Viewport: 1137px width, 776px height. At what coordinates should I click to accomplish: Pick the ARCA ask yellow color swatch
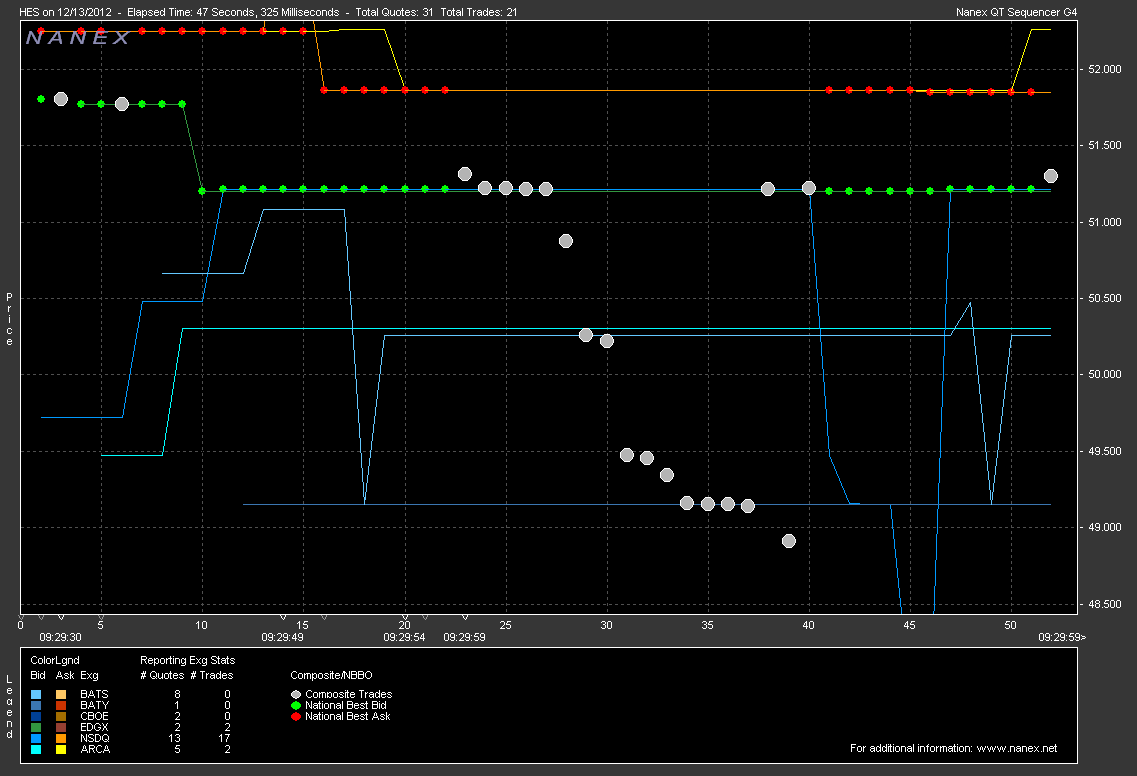click(61, 749)
